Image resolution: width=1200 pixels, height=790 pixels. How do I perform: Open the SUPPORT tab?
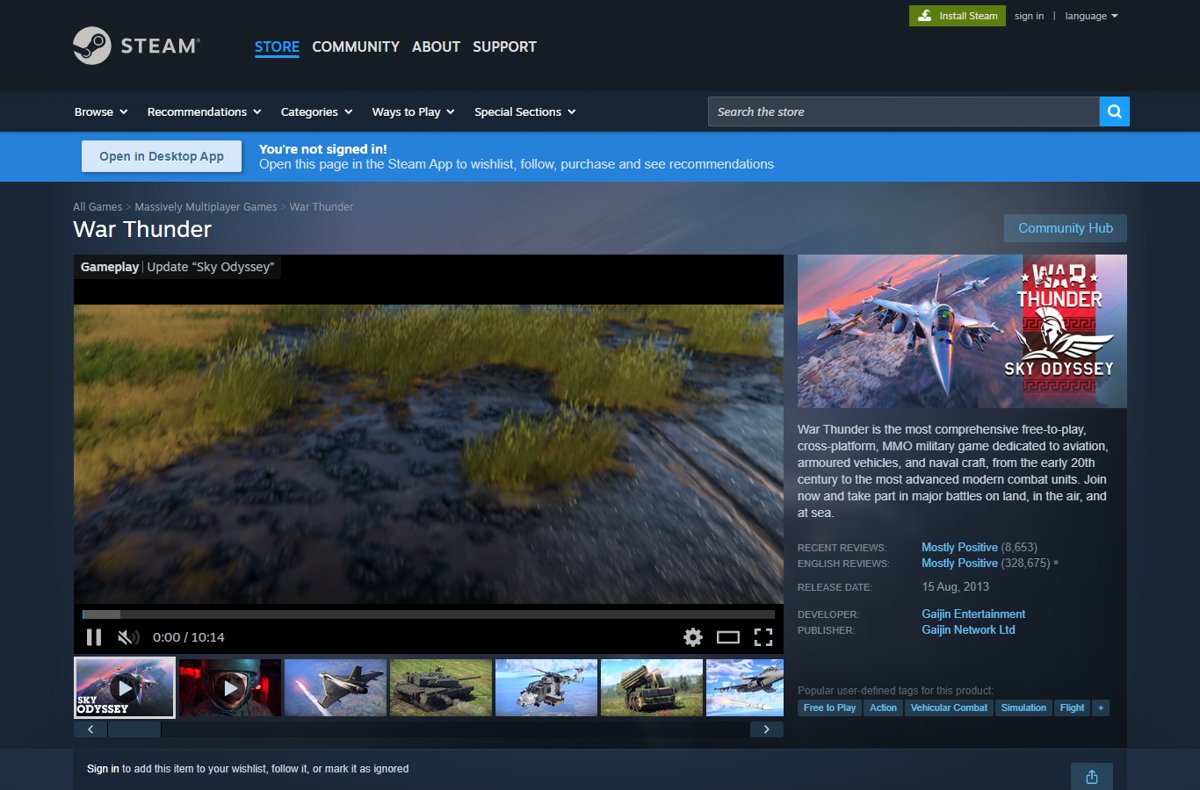point(504,47)
